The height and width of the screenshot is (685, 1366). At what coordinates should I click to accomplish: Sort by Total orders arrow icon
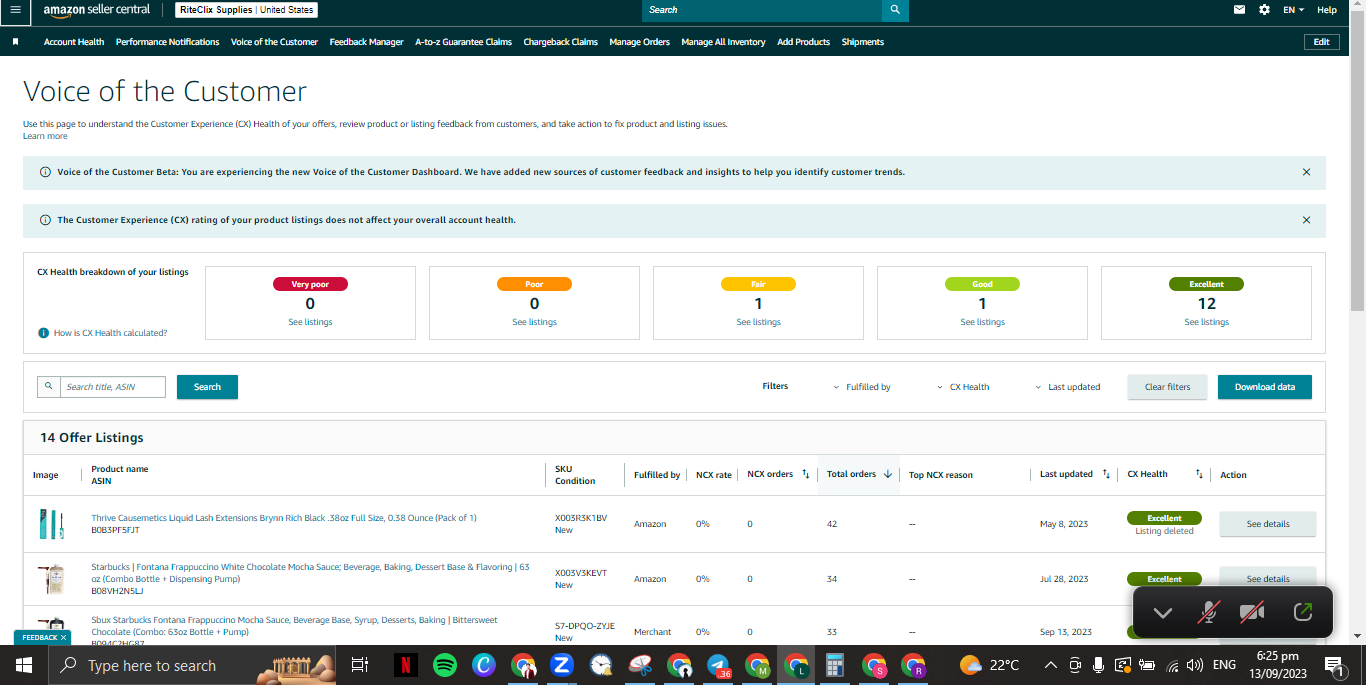pos(887,474)
